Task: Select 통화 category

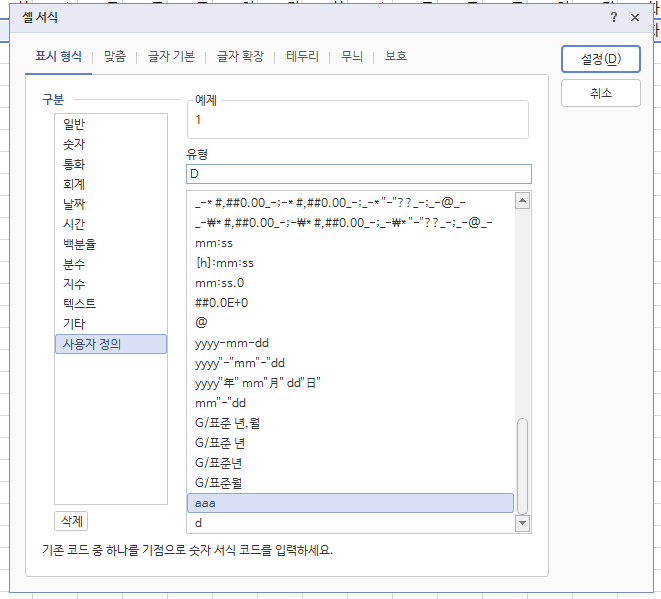Action: (x=111, y=164)
